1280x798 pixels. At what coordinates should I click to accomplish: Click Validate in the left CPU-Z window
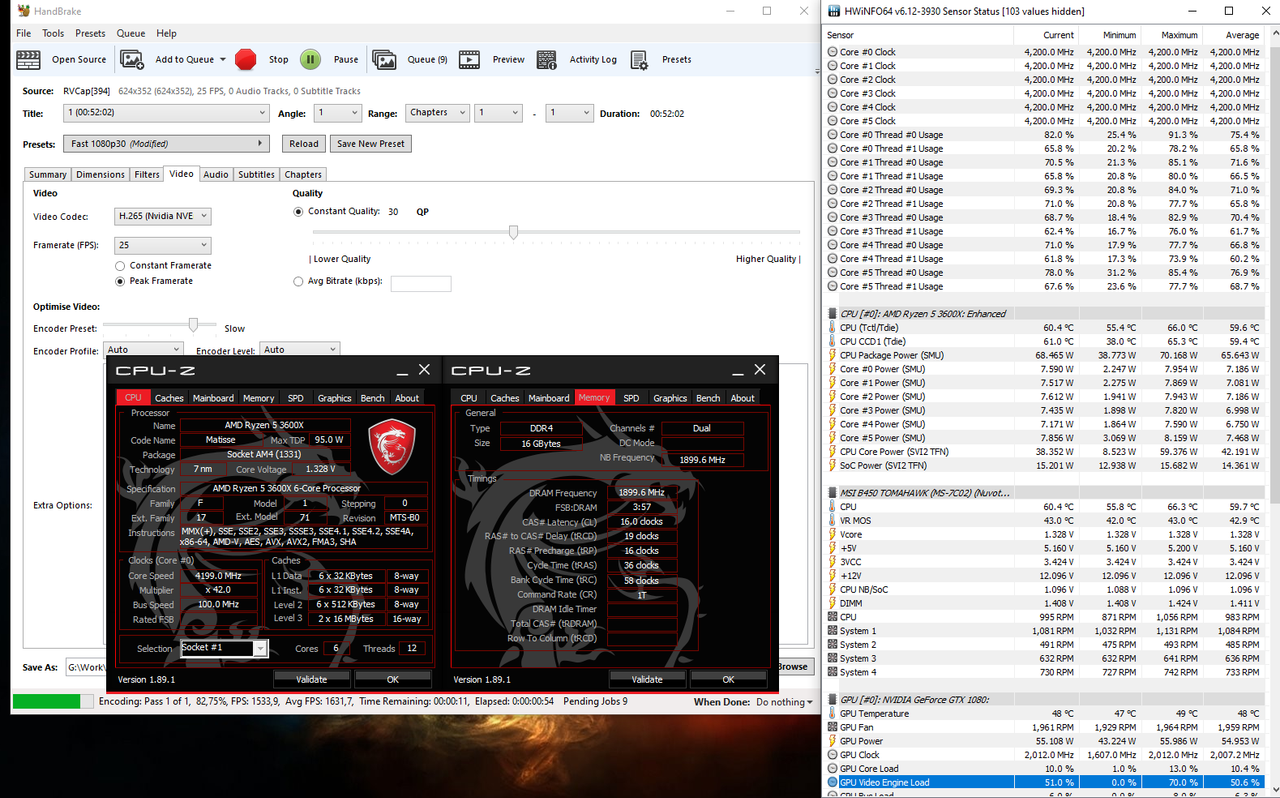click(311, 679)
